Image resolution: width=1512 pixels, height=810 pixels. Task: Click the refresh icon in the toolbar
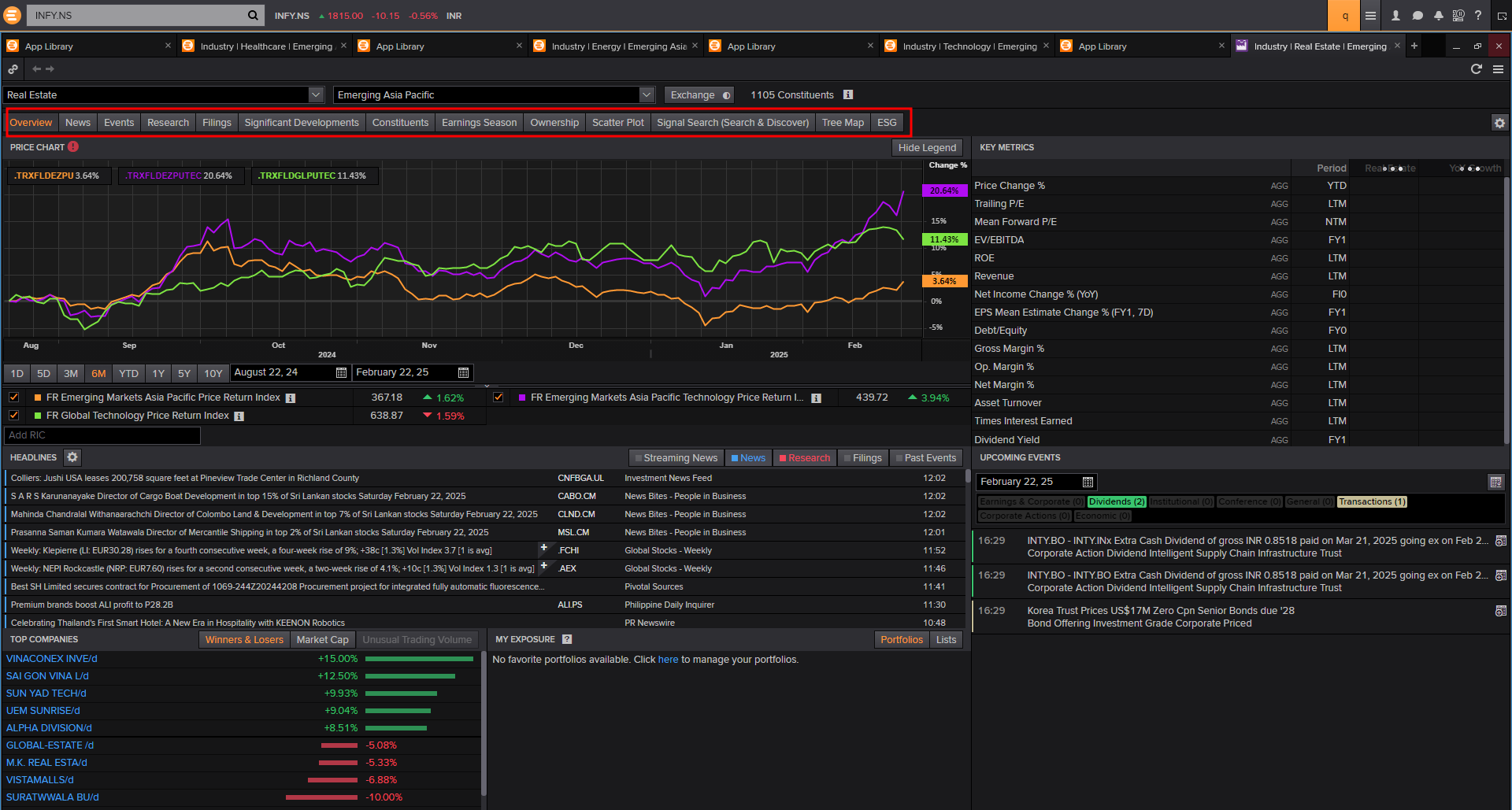(1477, 69)
